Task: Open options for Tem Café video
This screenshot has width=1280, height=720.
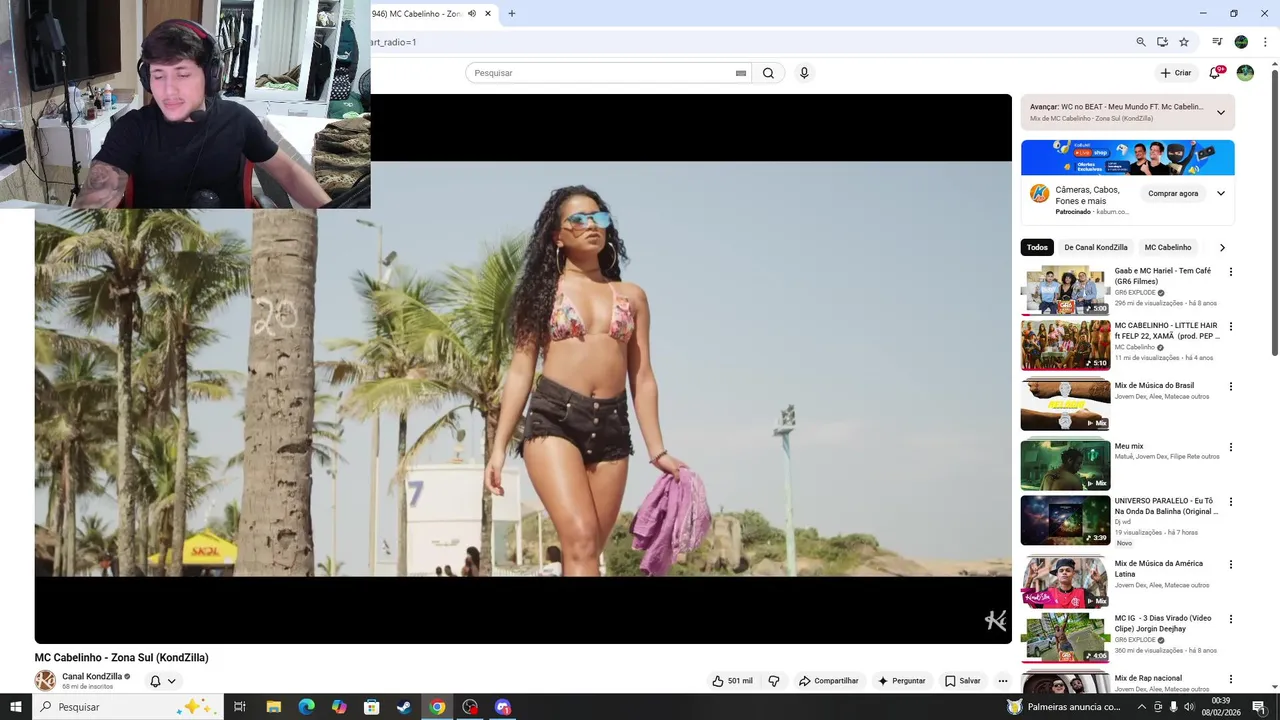Action: (x=1231, y=272)
